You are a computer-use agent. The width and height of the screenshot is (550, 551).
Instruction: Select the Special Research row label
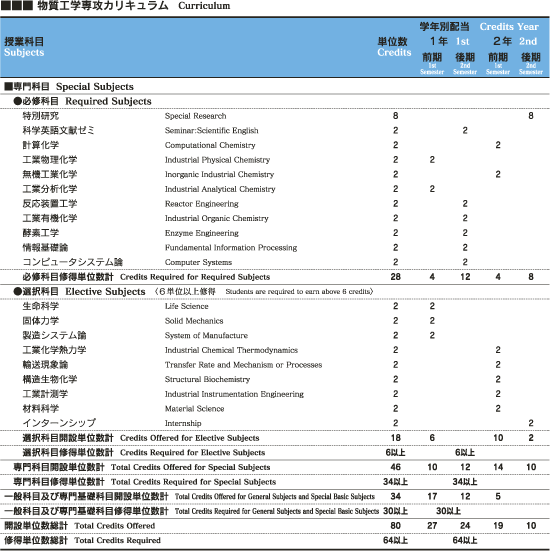click(x=195, y=116)
